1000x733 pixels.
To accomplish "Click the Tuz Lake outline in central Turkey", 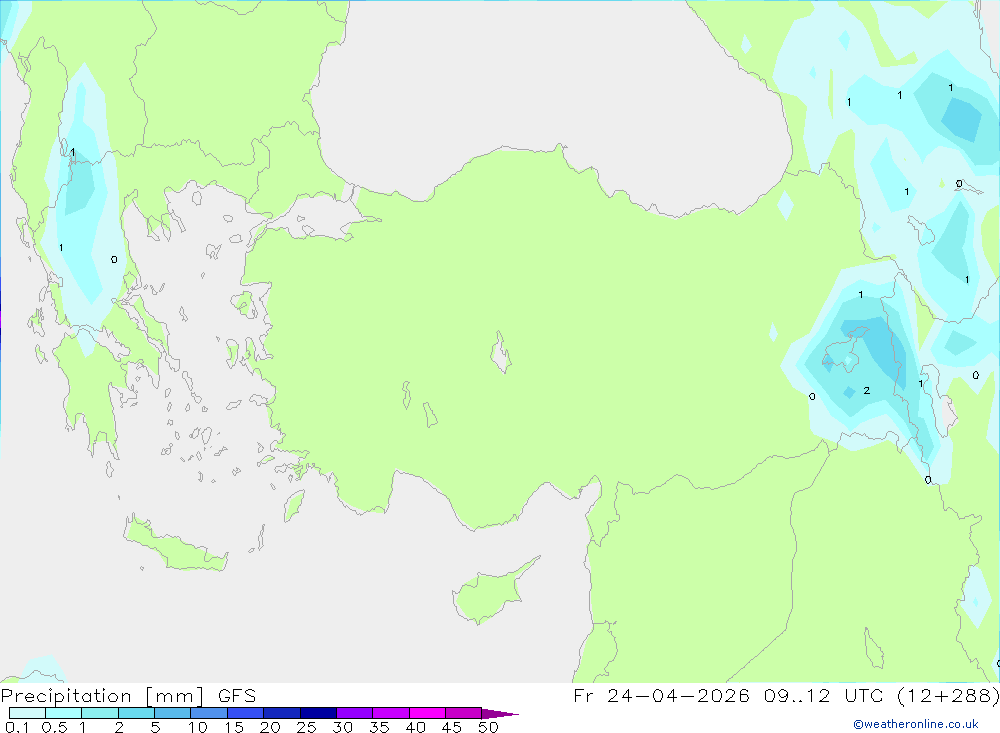I will pyautogui.click(x=501, y=353).
